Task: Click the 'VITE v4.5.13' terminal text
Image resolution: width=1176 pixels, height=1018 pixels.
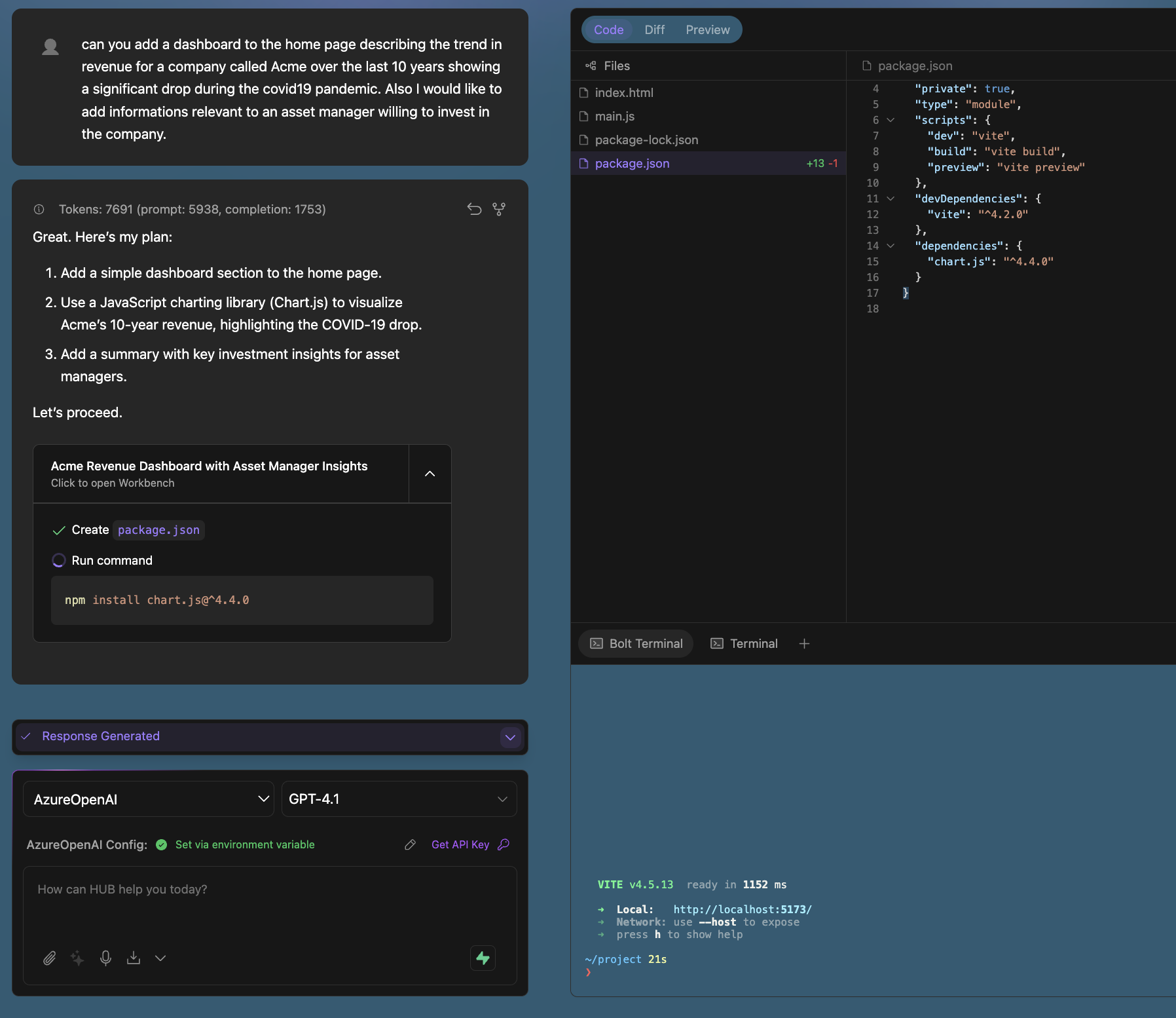Action: [x=635, y=885]
